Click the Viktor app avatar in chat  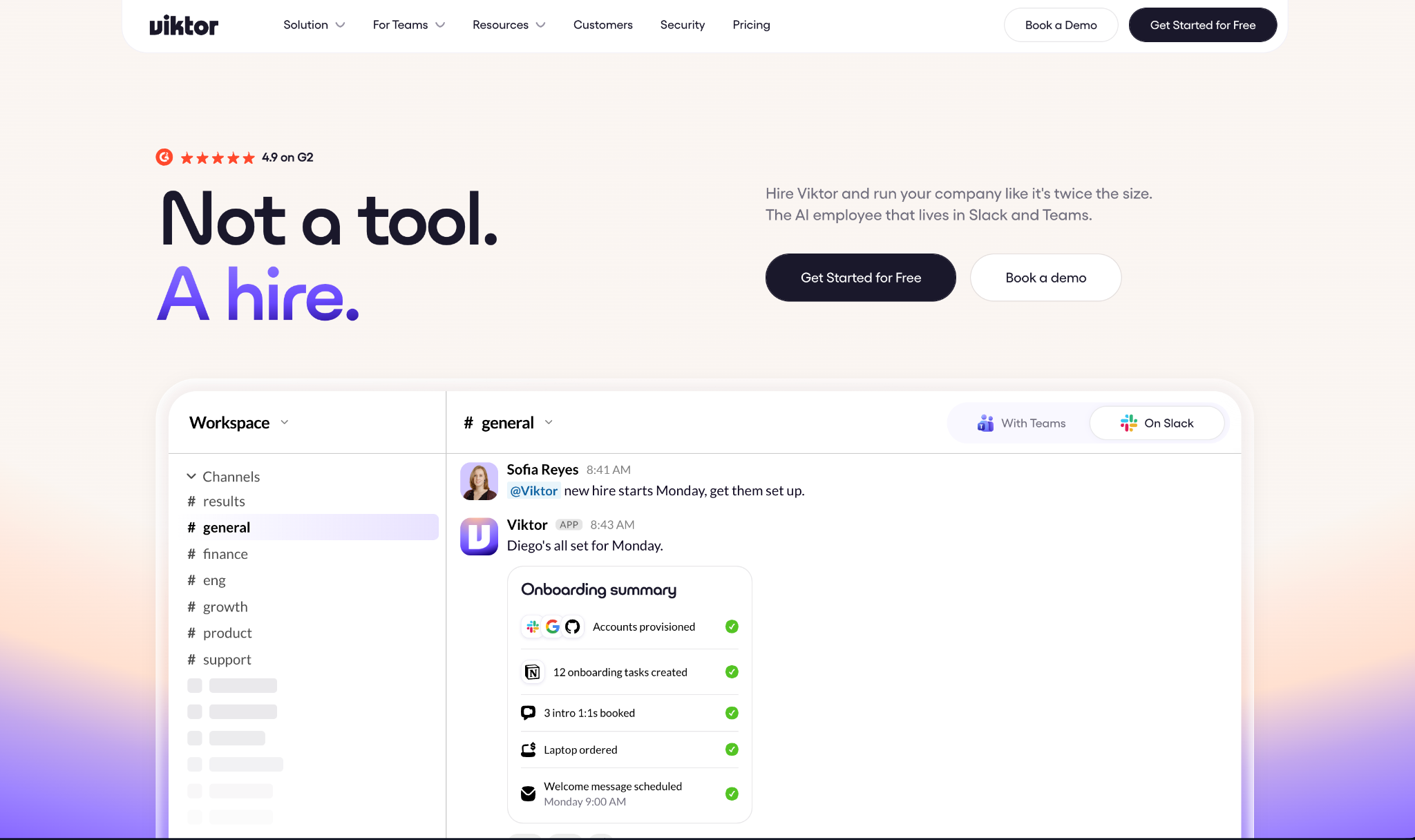coord(479,537)
